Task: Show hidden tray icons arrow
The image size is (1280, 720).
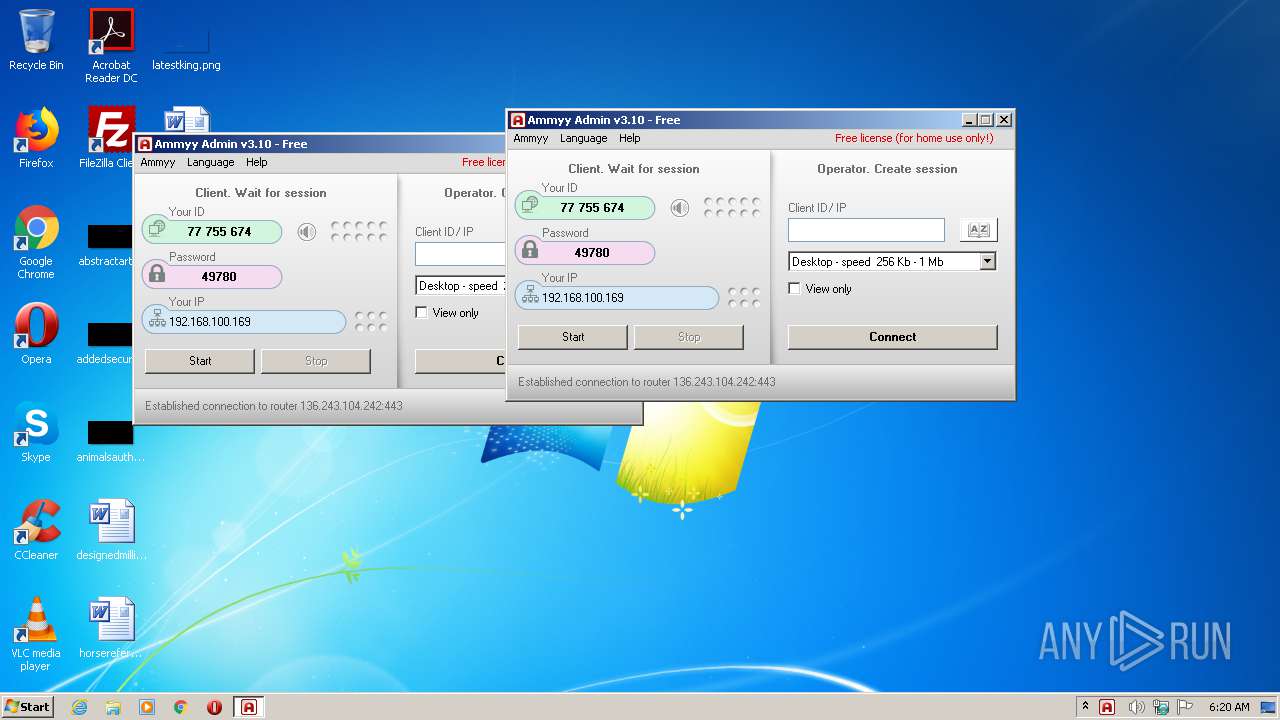Action: (x=1085, y=707)
